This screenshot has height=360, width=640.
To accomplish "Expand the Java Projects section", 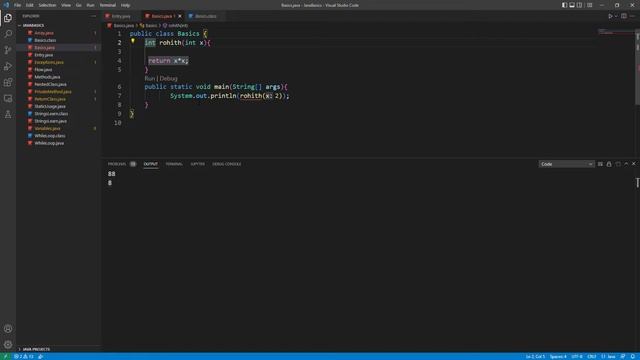I will click(36, 349).
